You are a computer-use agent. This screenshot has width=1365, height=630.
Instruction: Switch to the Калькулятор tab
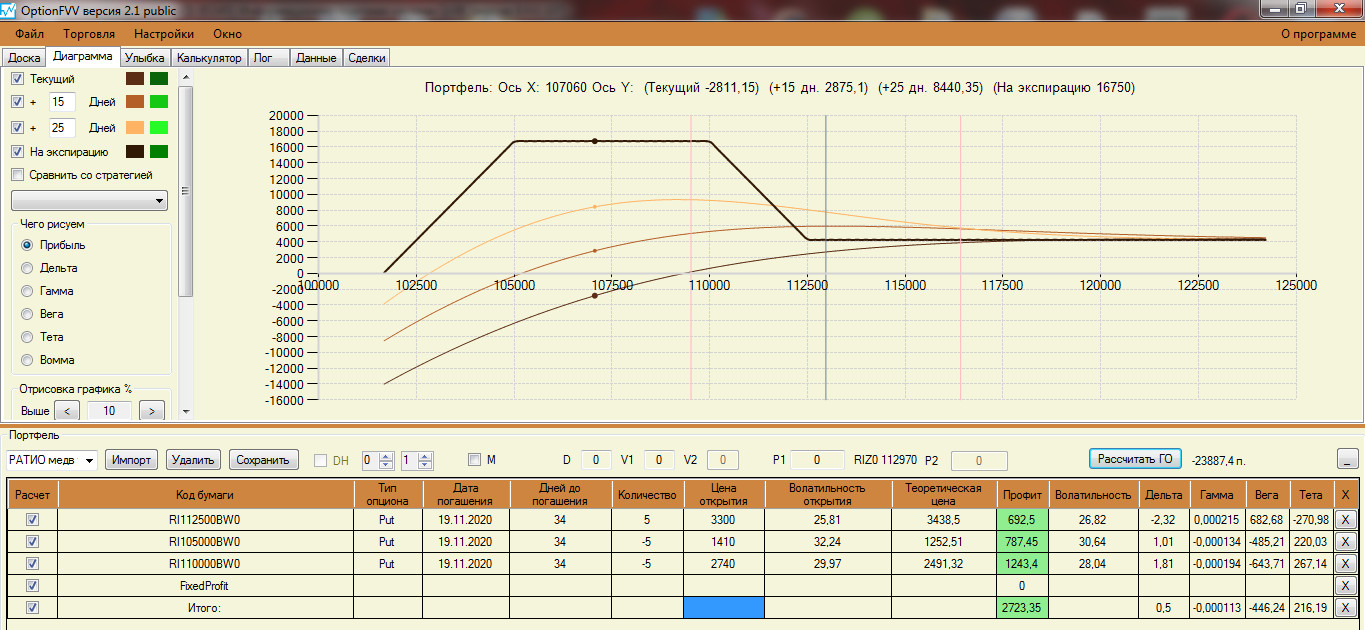pyautogui.click(x=209, y=58)
